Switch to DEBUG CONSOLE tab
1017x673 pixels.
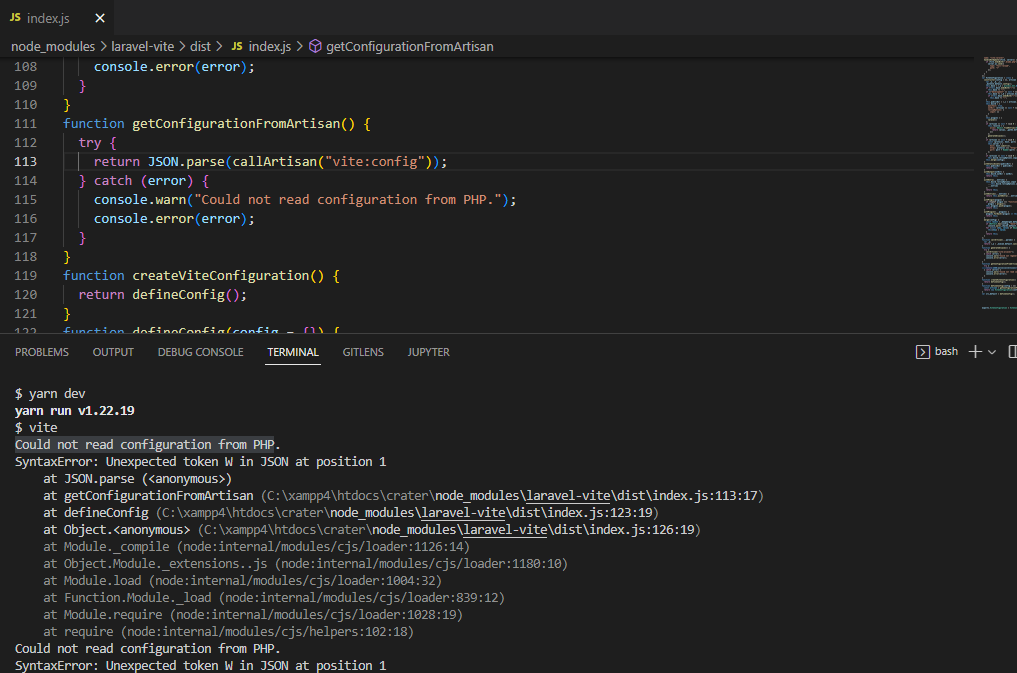[200, 352]
